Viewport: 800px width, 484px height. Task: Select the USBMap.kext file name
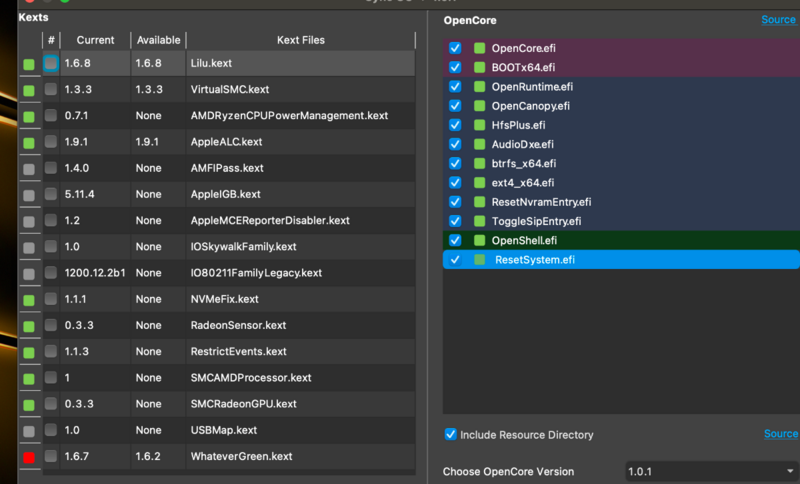point(224,430)
